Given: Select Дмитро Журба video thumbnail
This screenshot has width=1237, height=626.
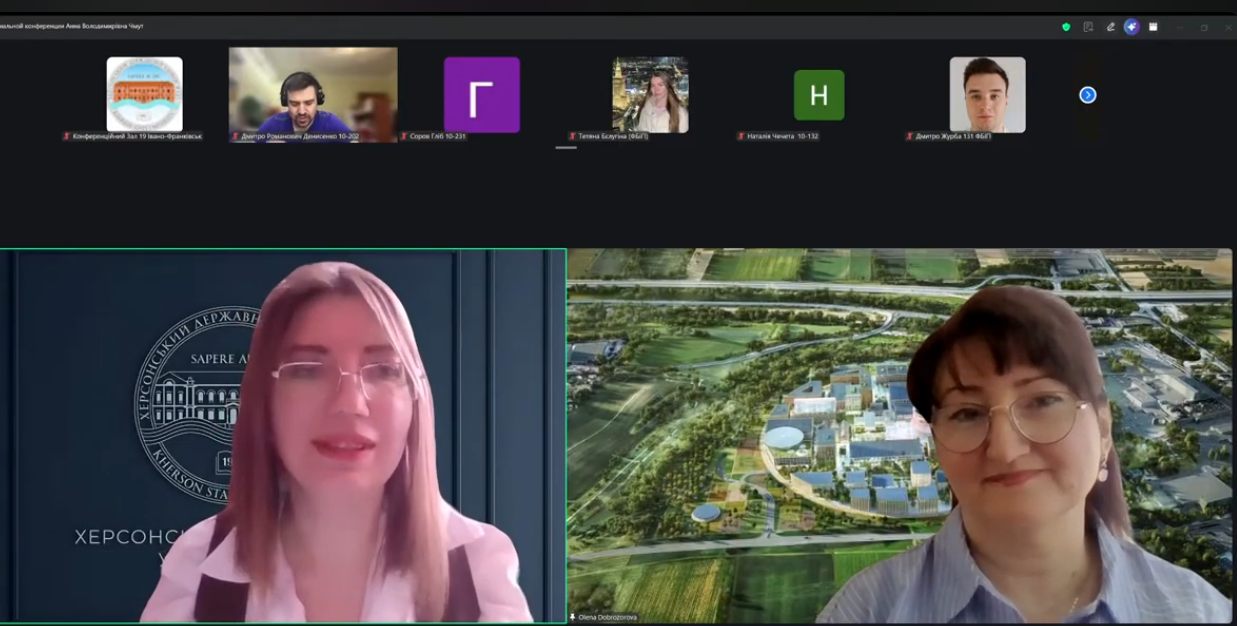Looking at the screenshot, I should point(987,94).
